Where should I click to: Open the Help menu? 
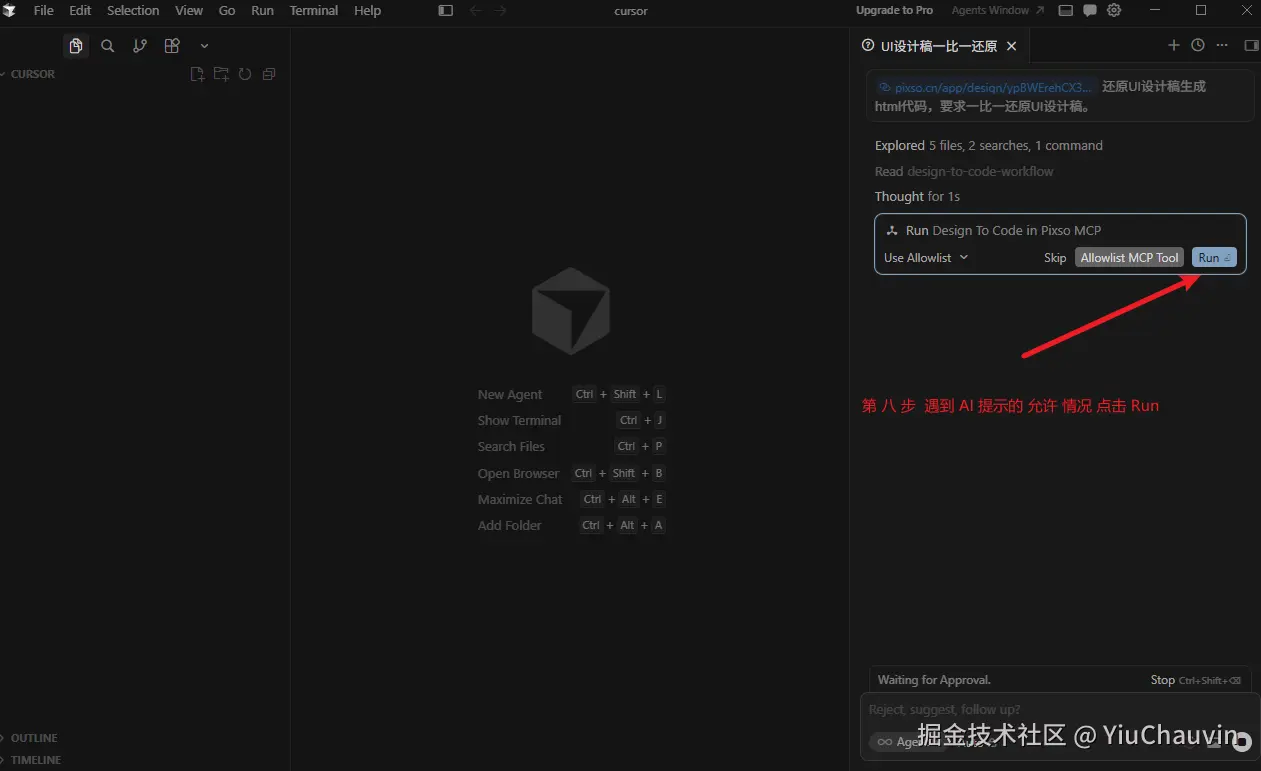pos(367,10)
